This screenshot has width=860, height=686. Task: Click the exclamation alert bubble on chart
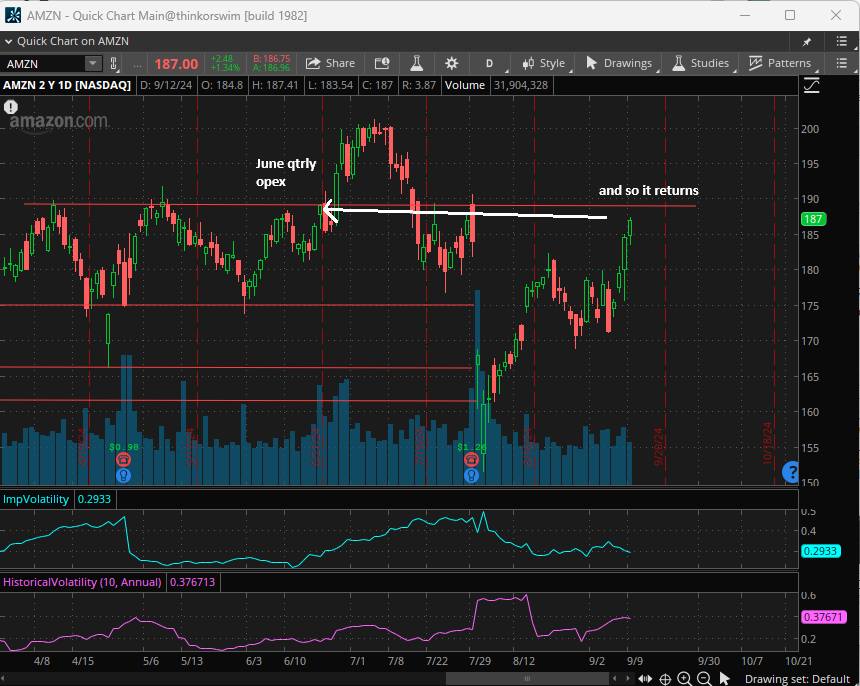pyautogui.click(x=11, y=107)
